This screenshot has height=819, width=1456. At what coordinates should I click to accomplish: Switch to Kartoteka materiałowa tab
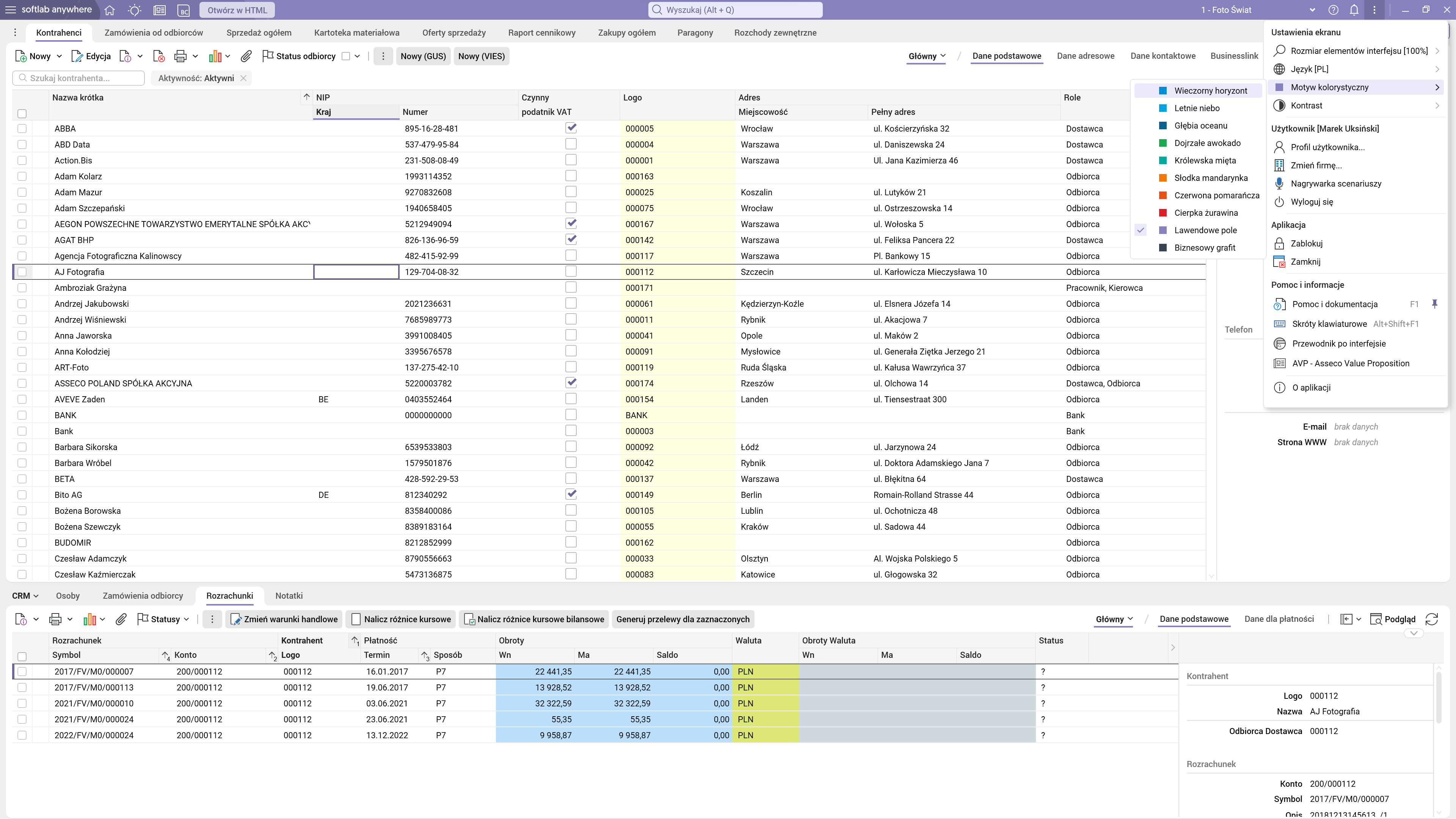[357, 33]
